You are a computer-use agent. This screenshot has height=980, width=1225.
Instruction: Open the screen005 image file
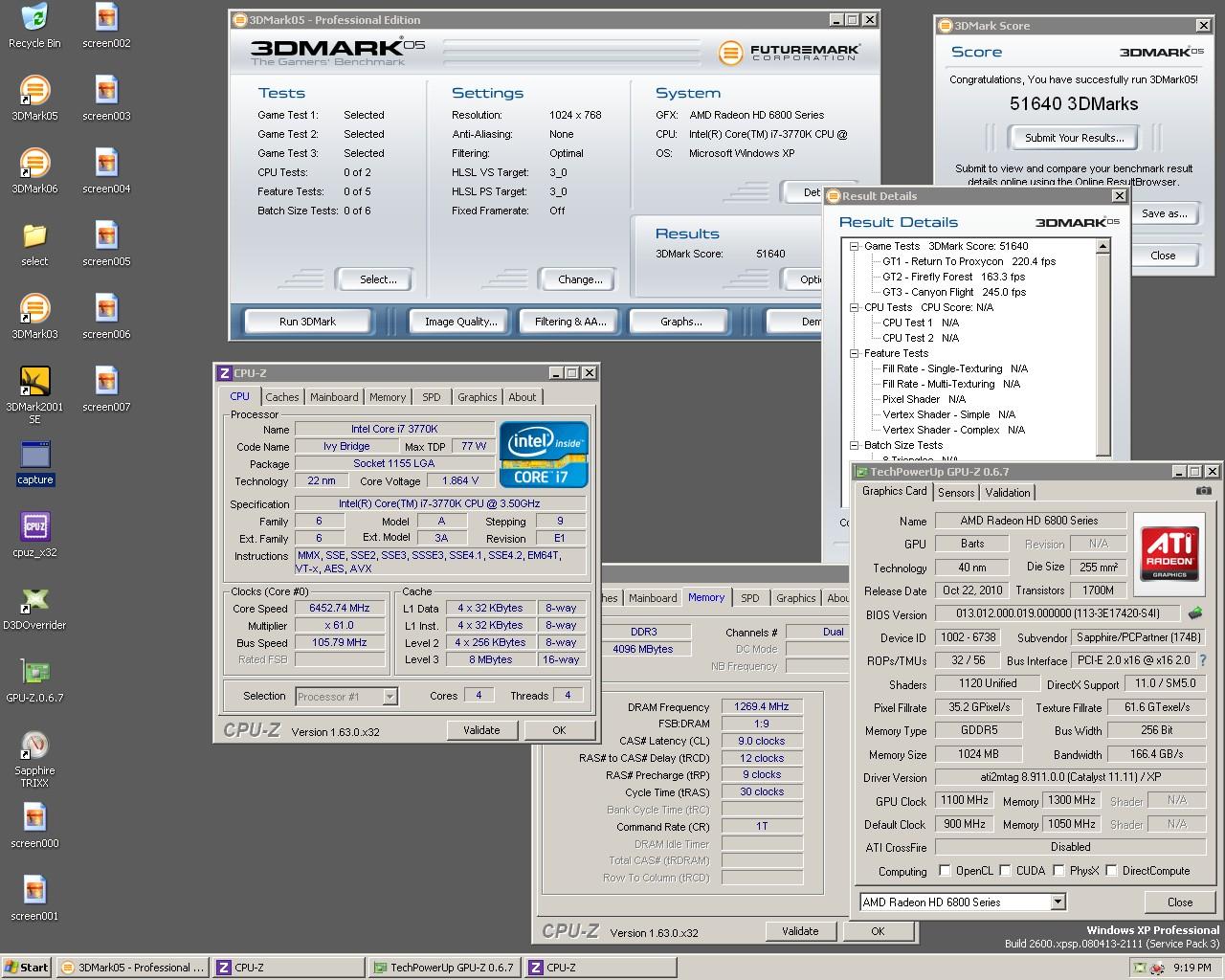pos(106,244)
